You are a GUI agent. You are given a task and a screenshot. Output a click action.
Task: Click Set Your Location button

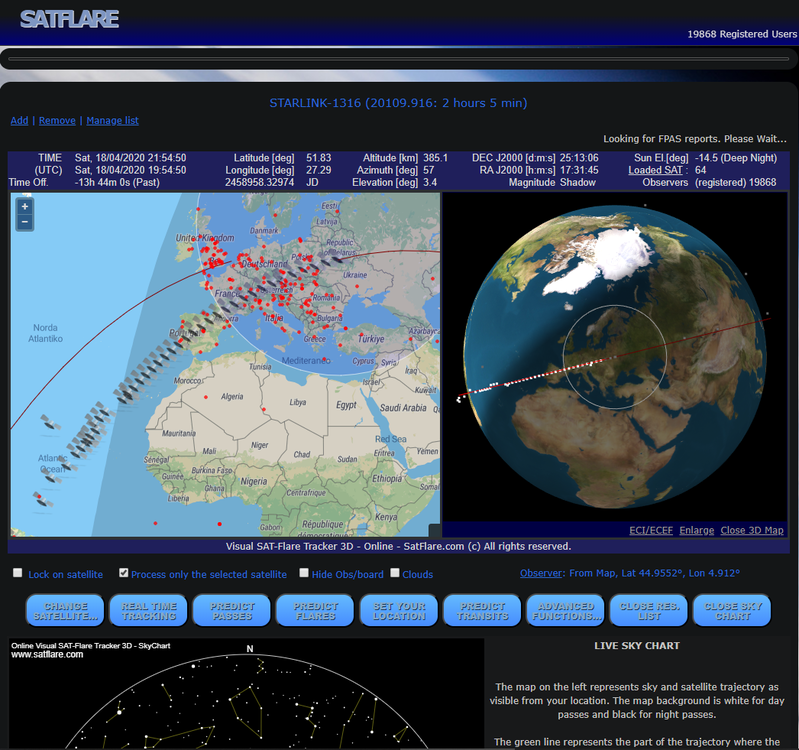pyautogui.click(x=399, y=610)
